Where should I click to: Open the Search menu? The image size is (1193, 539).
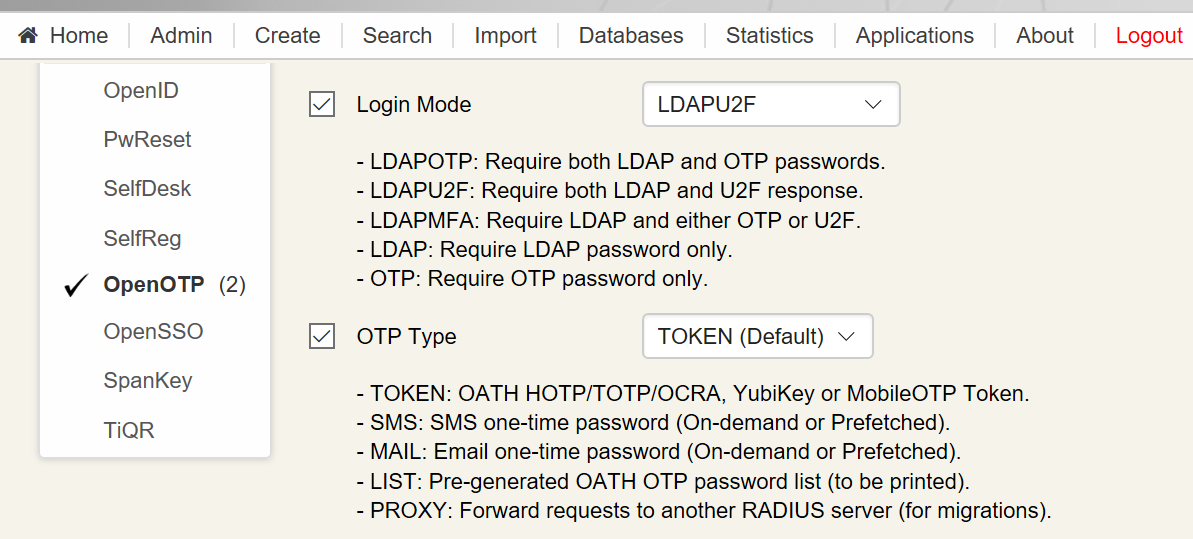[397, 36]
